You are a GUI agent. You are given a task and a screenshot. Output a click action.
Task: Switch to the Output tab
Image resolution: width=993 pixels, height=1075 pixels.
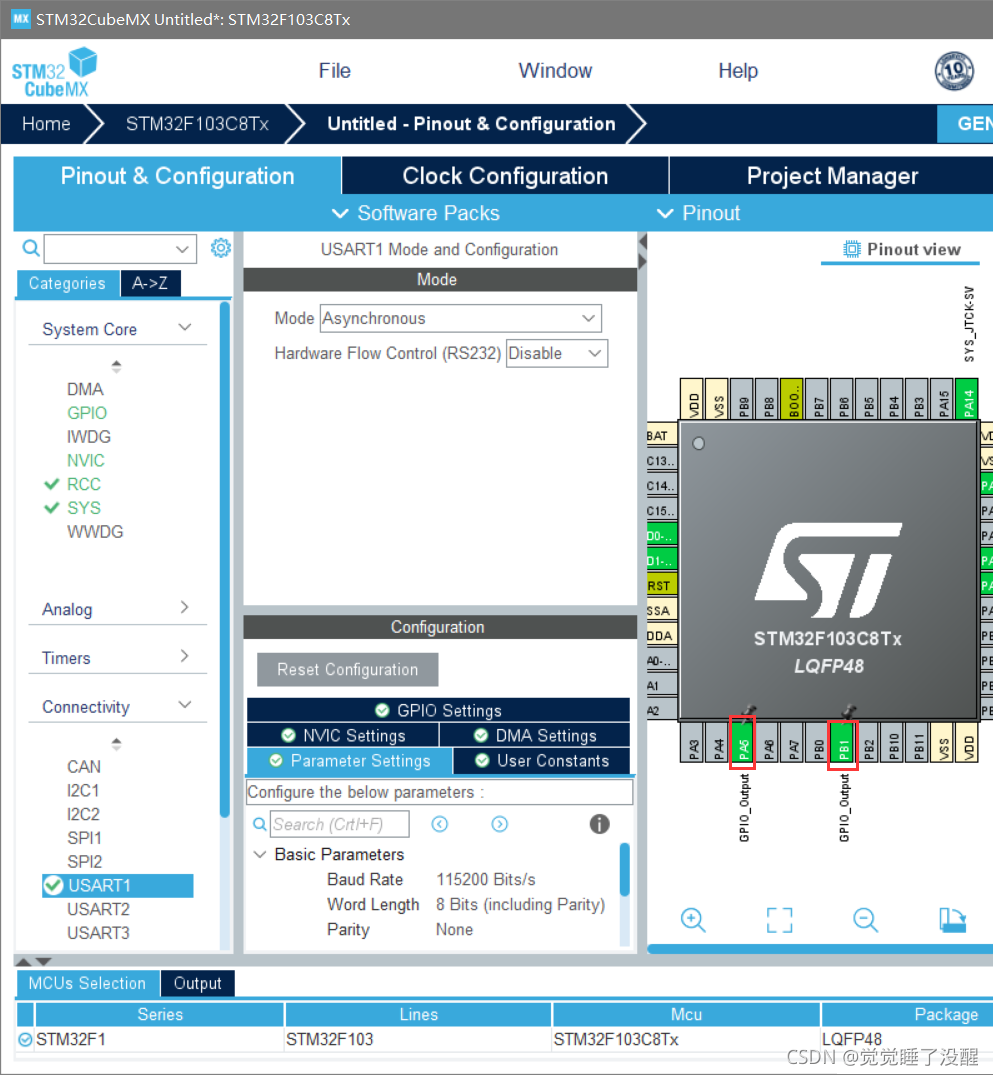pyautogui.click(x=198, y=983)
